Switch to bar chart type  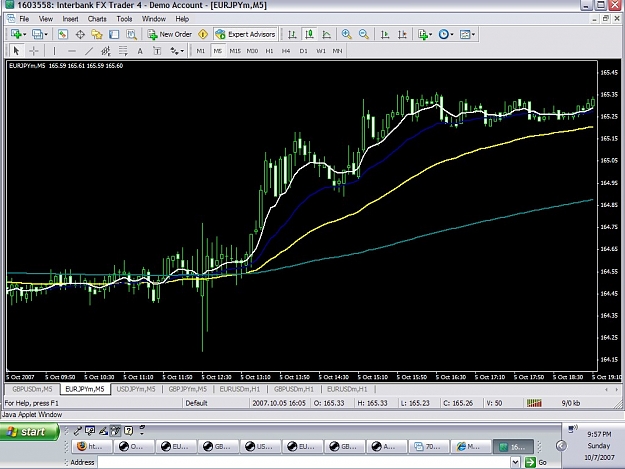click(x=292, y=34)
